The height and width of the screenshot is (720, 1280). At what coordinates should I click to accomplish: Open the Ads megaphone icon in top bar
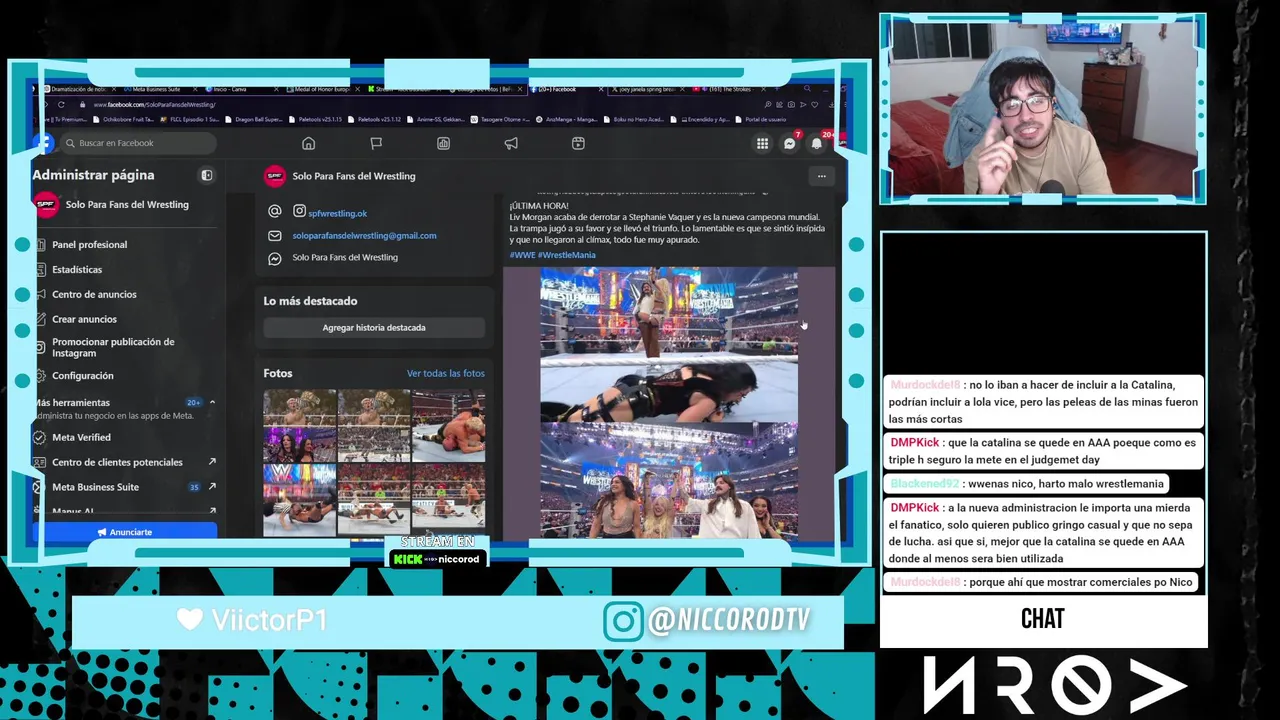511,143
